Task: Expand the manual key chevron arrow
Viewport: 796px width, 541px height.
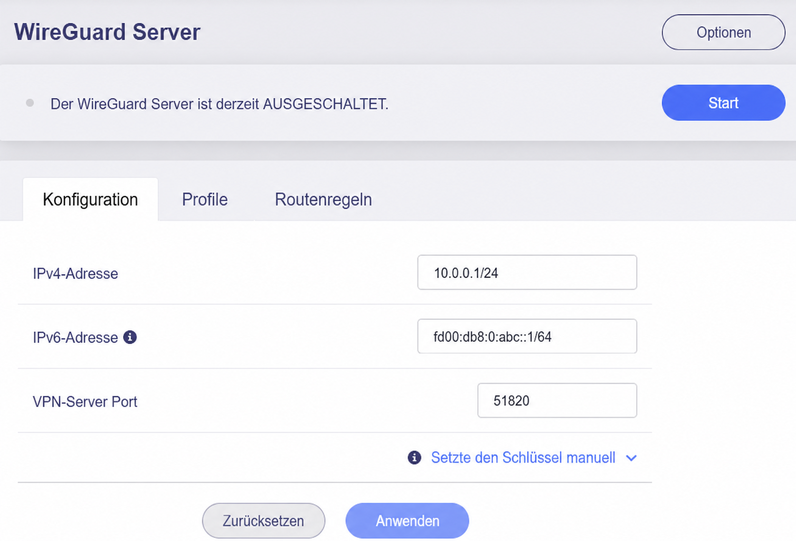Action: pos(631,458)
